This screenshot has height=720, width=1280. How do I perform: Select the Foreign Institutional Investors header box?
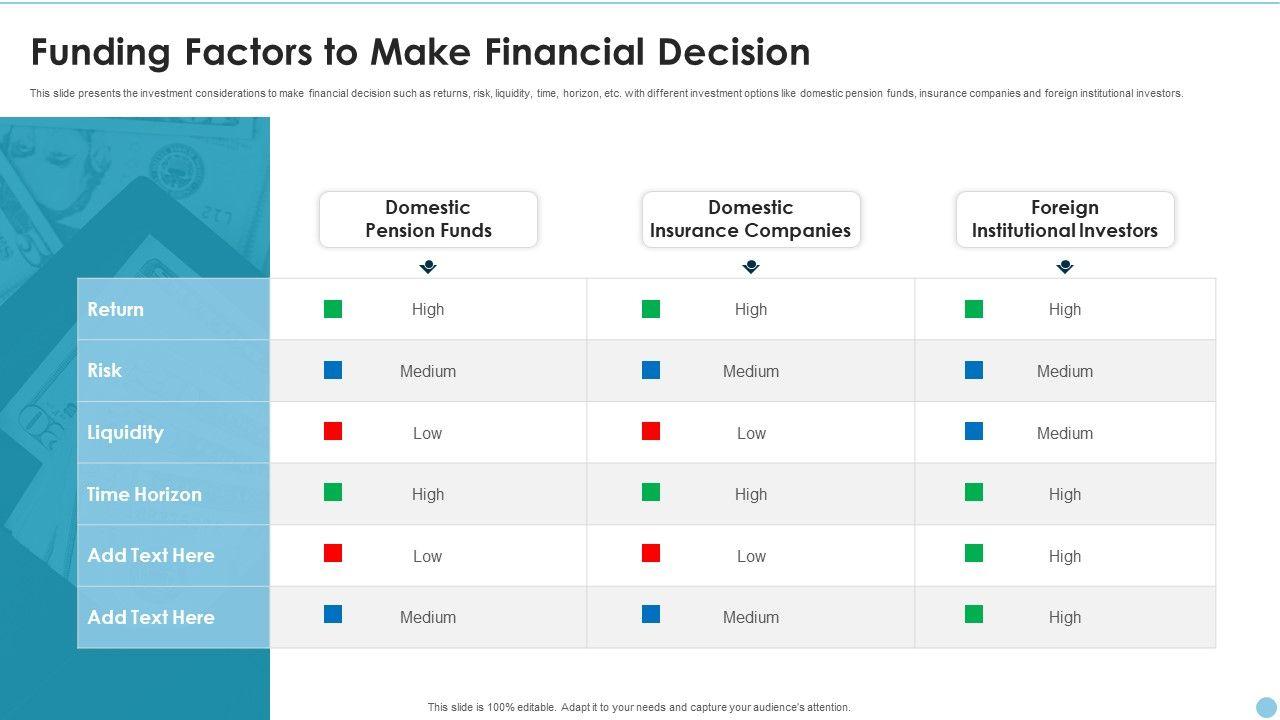pos(1065,219)
